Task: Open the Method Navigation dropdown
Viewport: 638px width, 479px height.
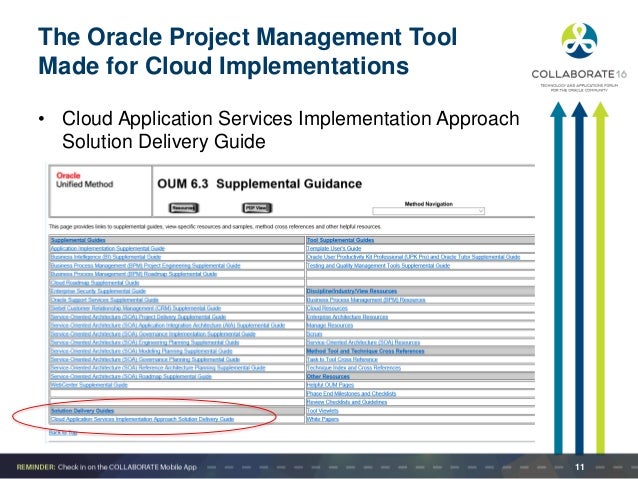Action: tap(428, 211)
